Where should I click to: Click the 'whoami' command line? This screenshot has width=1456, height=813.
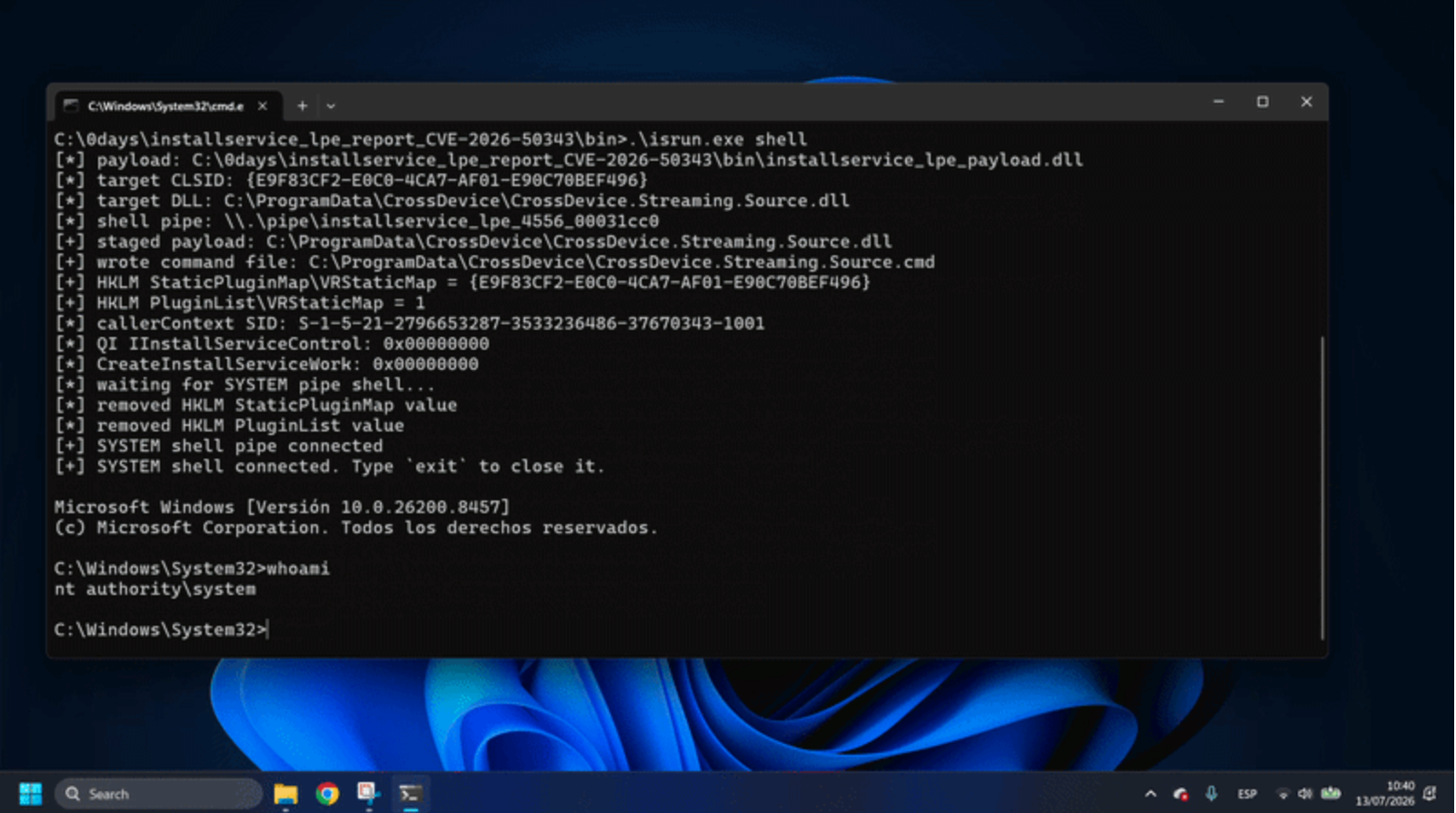[192, 569]
